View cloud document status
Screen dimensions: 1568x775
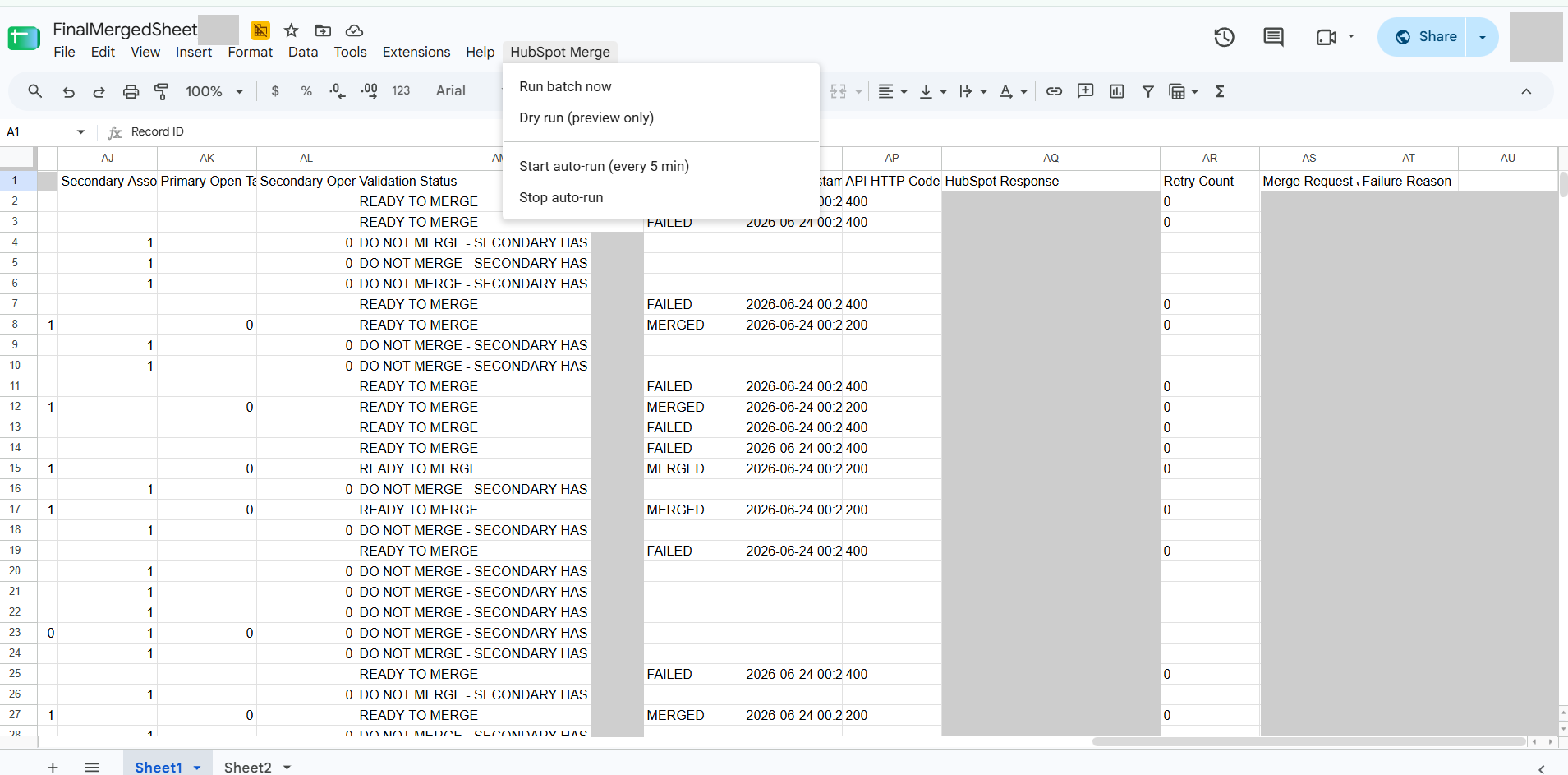[x=354, y=30]
